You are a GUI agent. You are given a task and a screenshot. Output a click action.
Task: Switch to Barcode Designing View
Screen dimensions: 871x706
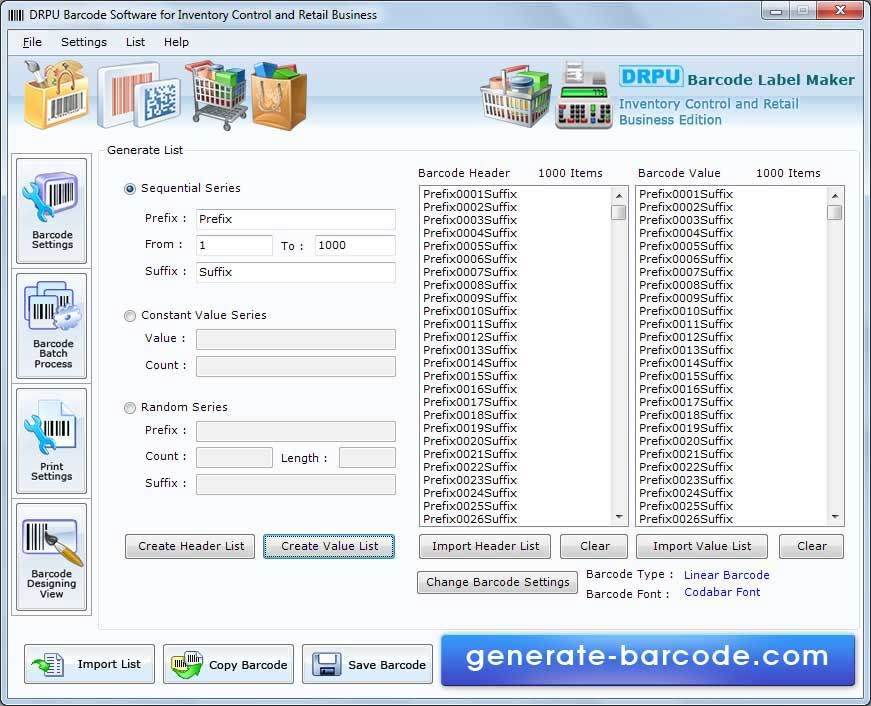tap(52, 557)
